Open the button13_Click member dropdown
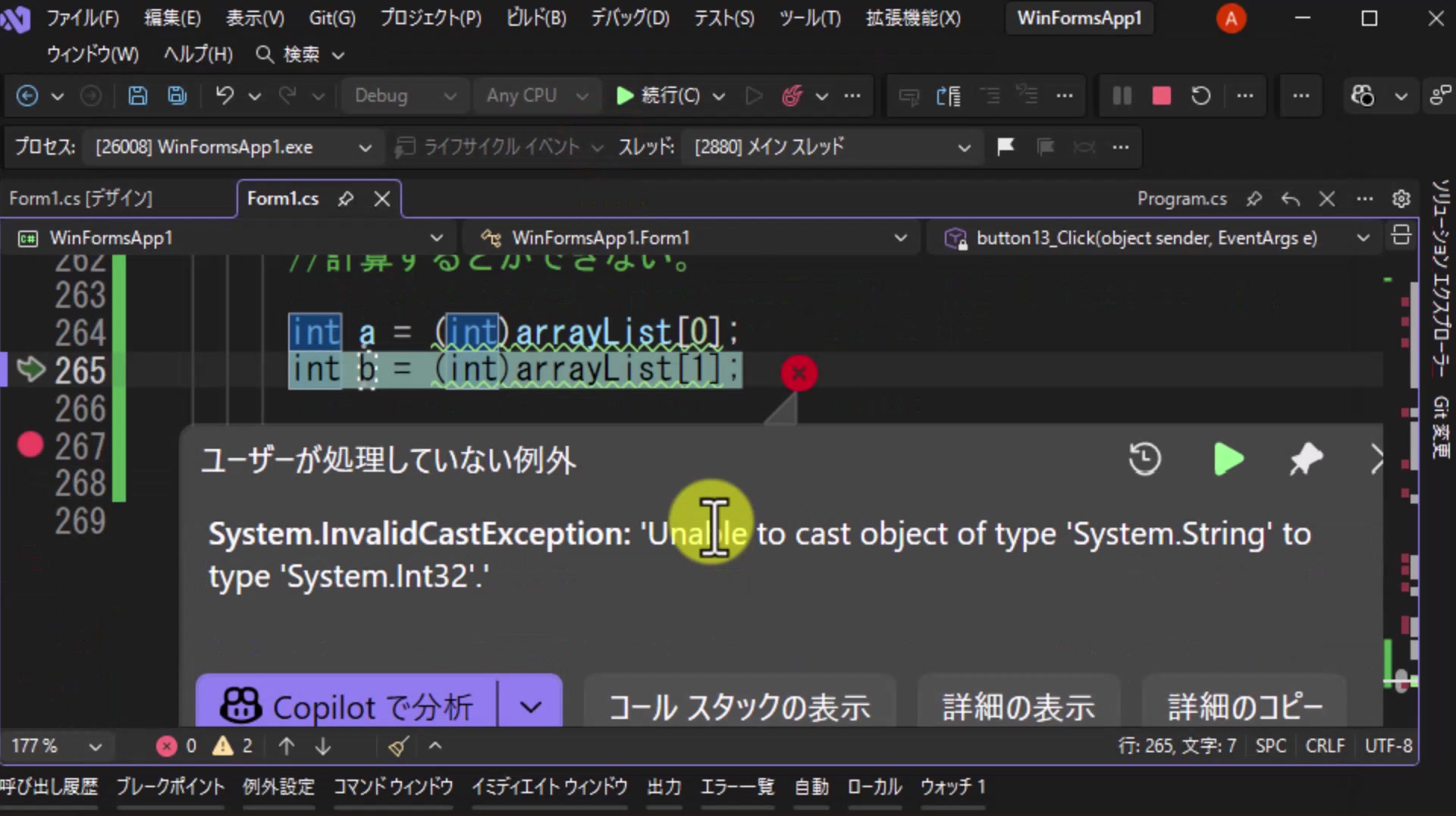Image resolution: width=1456 pixels, height=816 pixels. click(1156, 238)
